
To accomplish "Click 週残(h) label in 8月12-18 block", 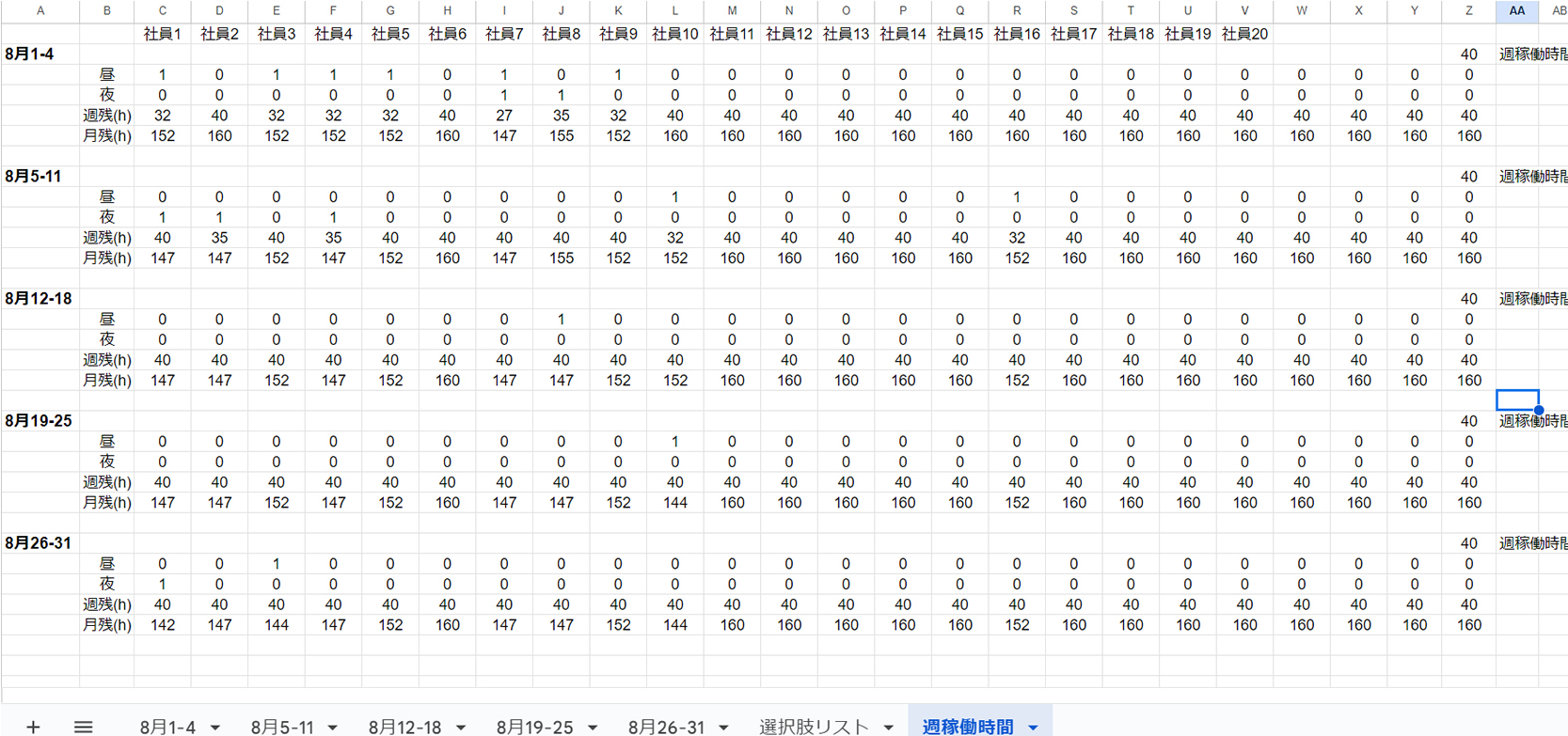I will point(107,360).
